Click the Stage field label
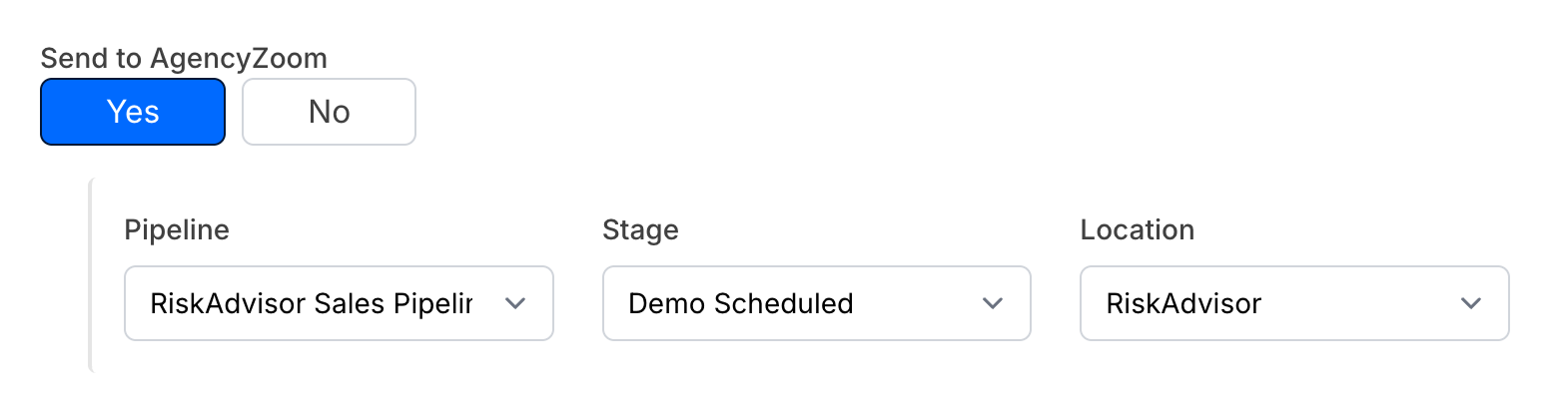Image resolution: width=1568 pixels, height=407 pixels. tap(640, 230)
